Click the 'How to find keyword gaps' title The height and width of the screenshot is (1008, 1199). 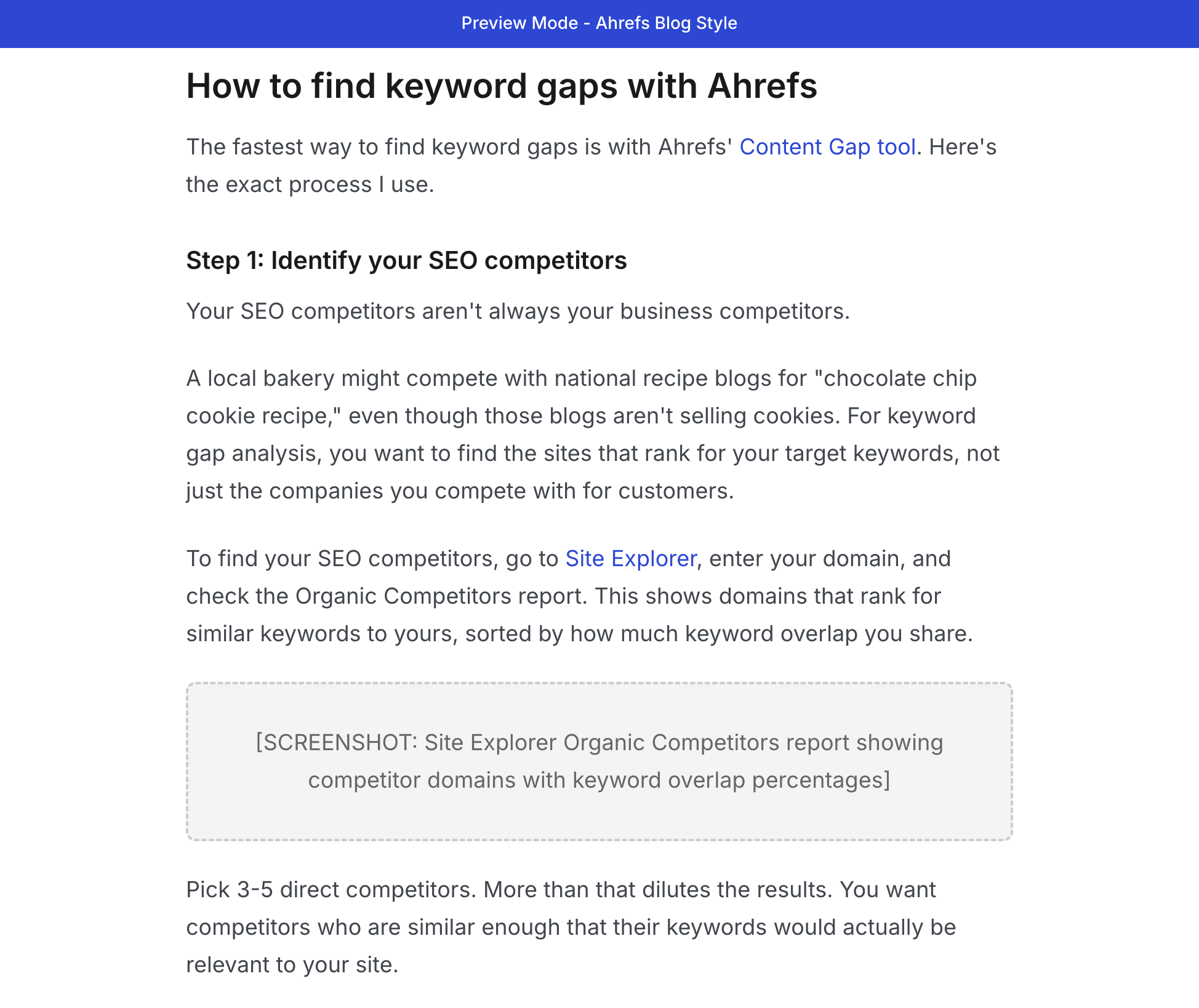(431, 86)
